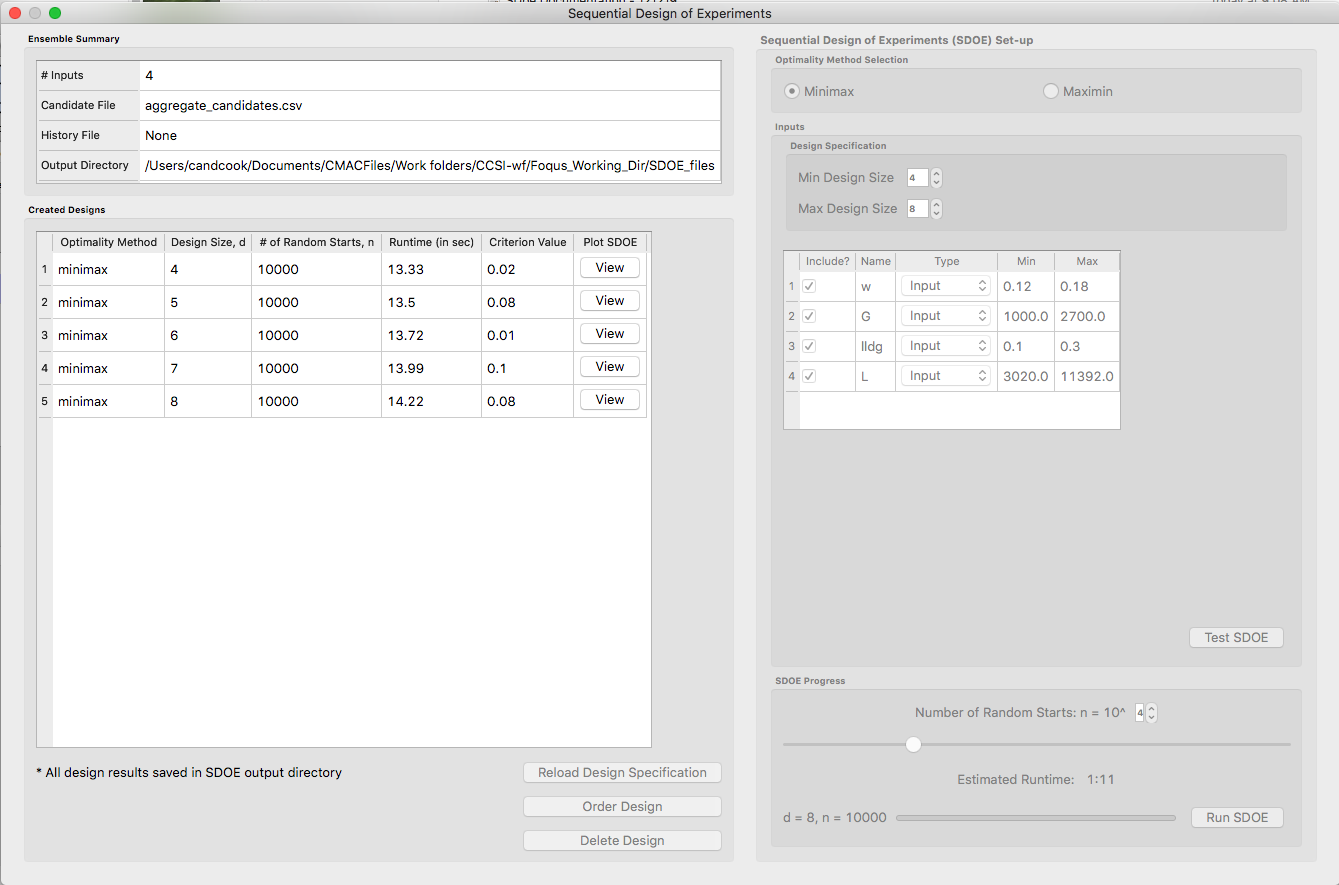
Task: Click the Max Design Size stepper arrows
Action: (x=936, y=209)
